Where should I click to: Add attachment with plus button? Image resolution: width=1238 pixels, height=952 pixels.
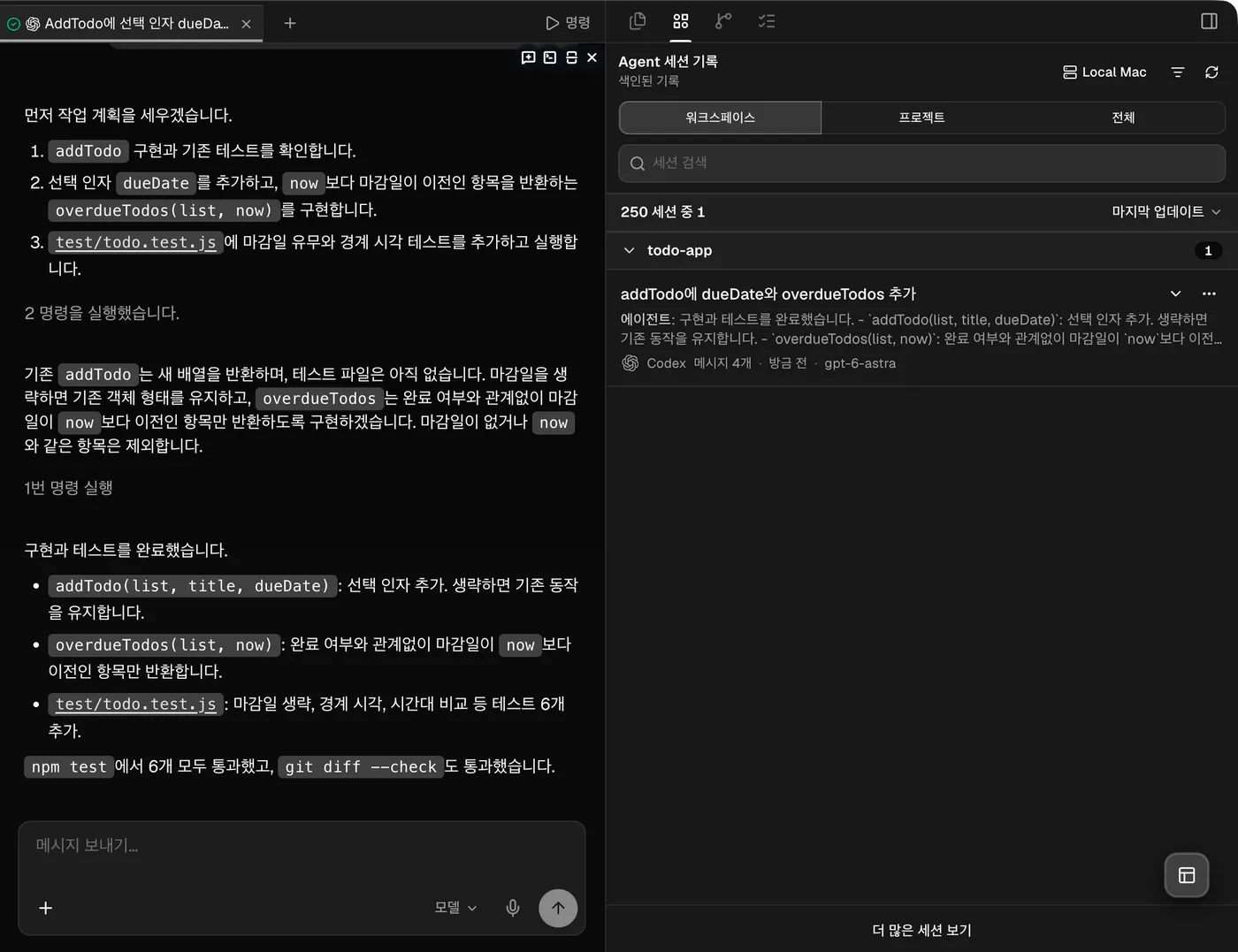(46, 908)
